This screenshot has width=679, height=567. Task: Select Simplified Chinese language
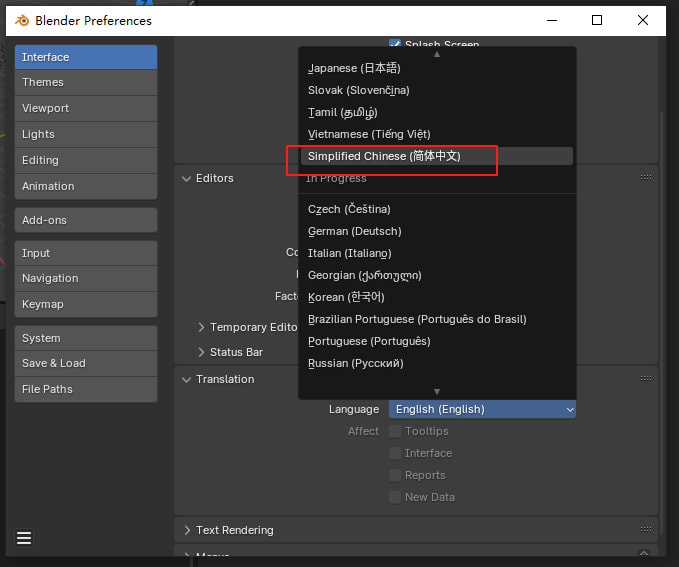click(x=437, y=156)
